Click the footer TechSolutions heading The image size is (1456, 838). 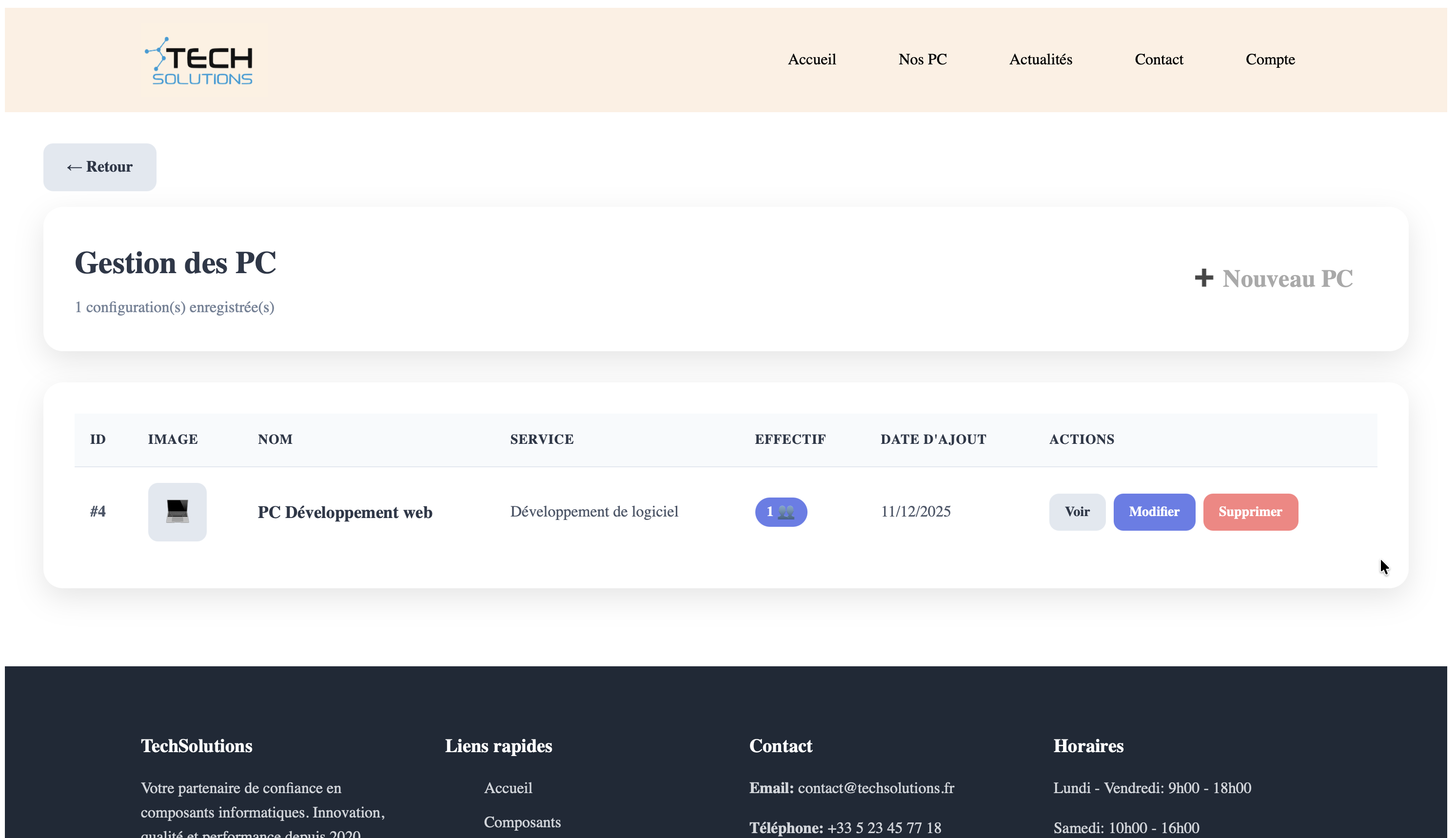[197, 746]
